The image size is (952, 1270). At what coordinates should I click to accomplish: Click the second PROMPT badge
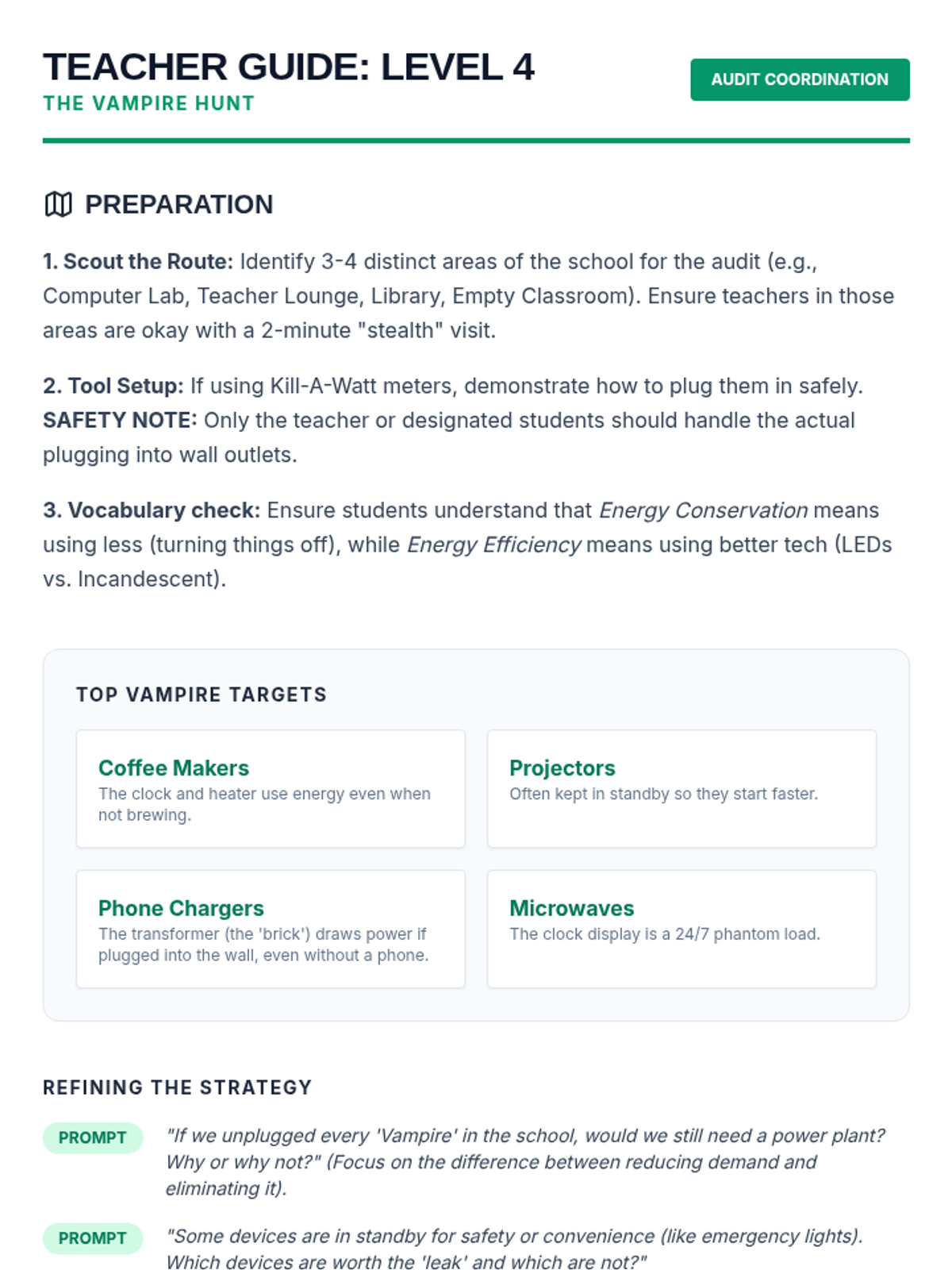[93, 1238]
